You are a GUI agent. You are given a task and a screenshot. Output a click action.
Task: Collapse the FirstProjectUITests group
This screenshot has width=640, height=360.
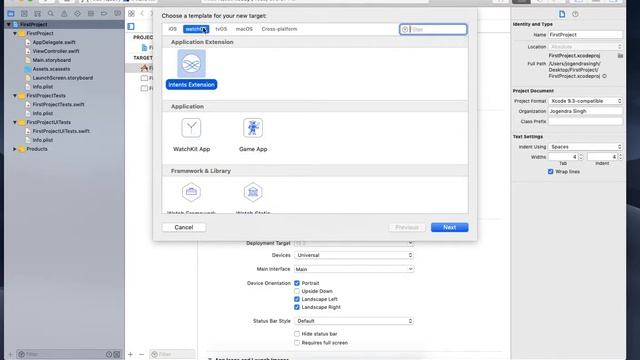15,122
